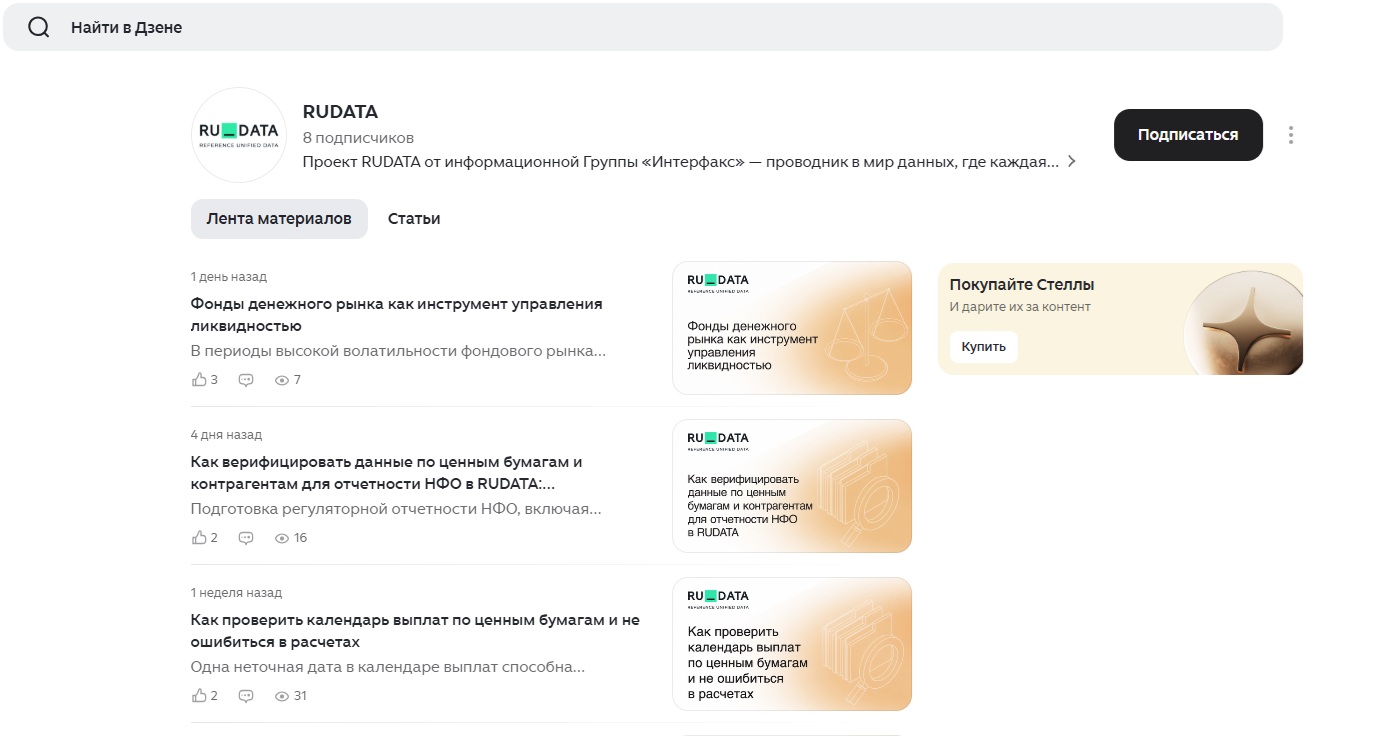The width and height of the screenshot is (1373, 736).
Task: Open the money market funds article thumbnail
Action: point(792,328)
